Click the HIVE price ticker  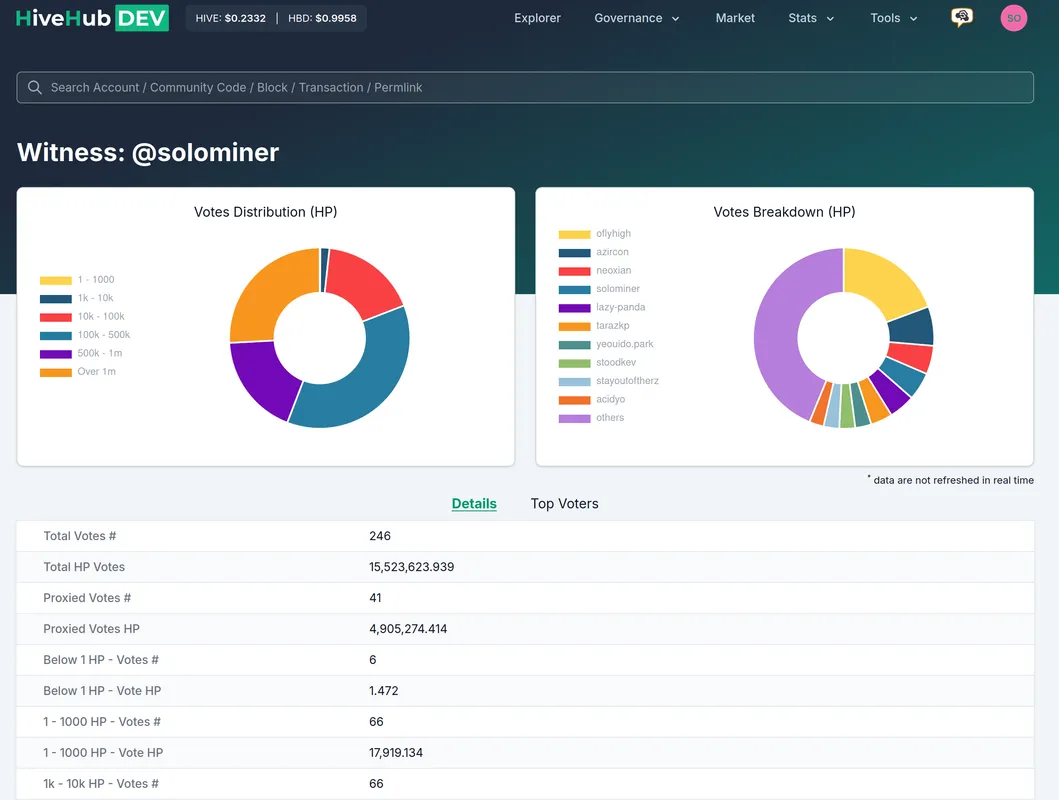coord(230,18)
